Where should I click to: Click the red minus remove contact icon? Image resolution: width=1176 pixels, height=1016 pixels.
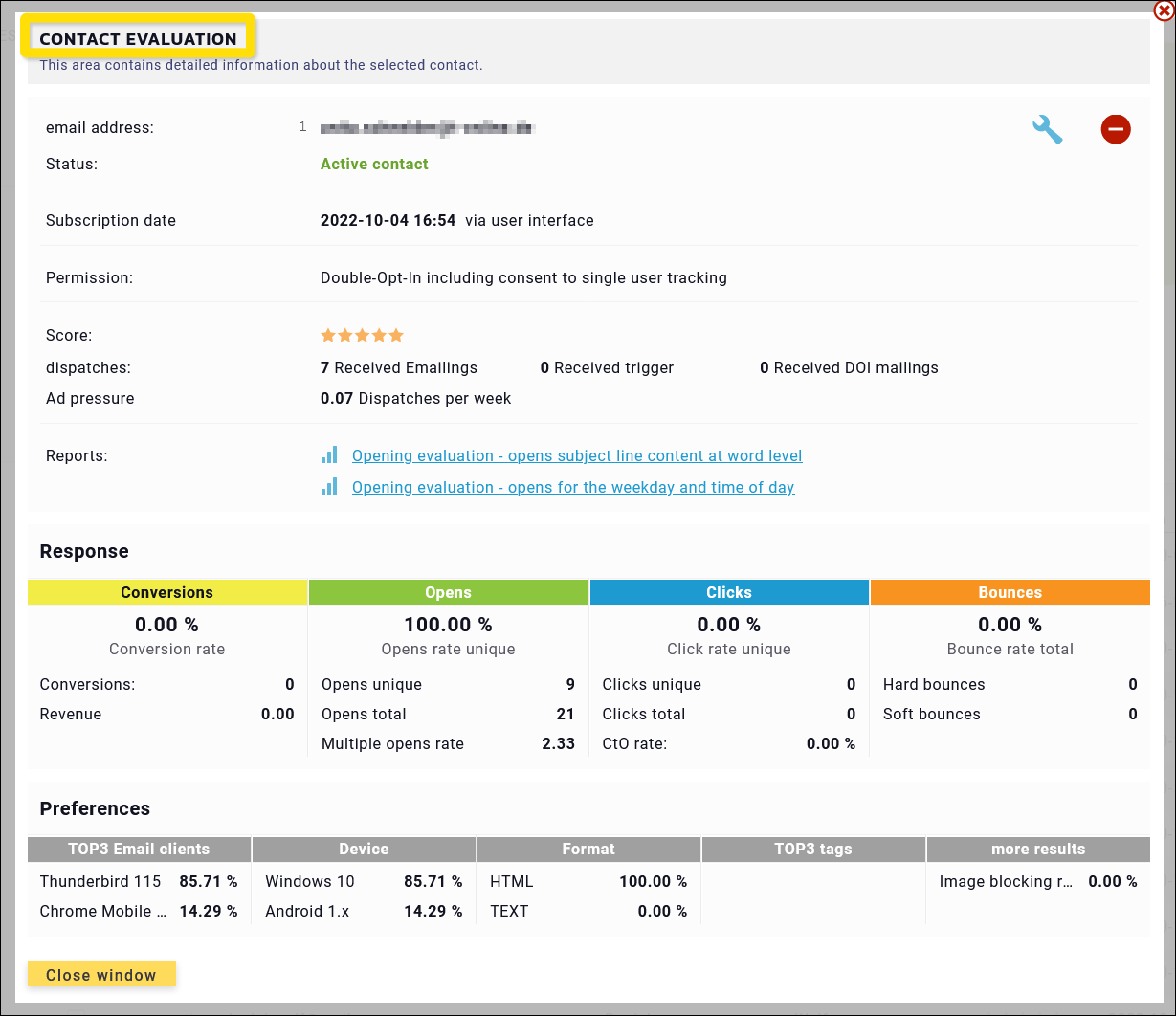1116,129
